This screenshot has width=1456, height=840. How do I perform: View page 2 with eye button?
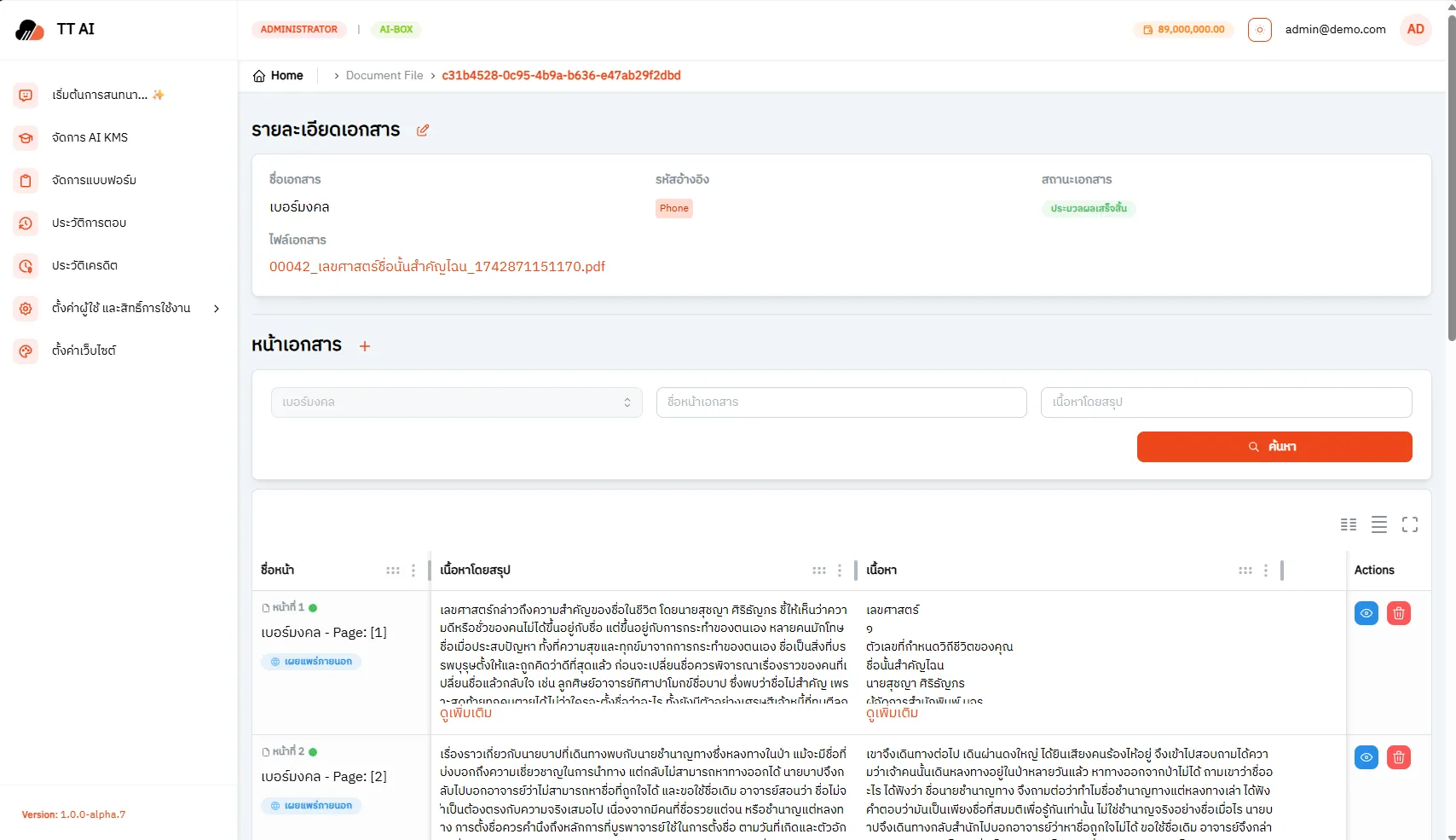pyautogui.click(x=1366, y=757)
